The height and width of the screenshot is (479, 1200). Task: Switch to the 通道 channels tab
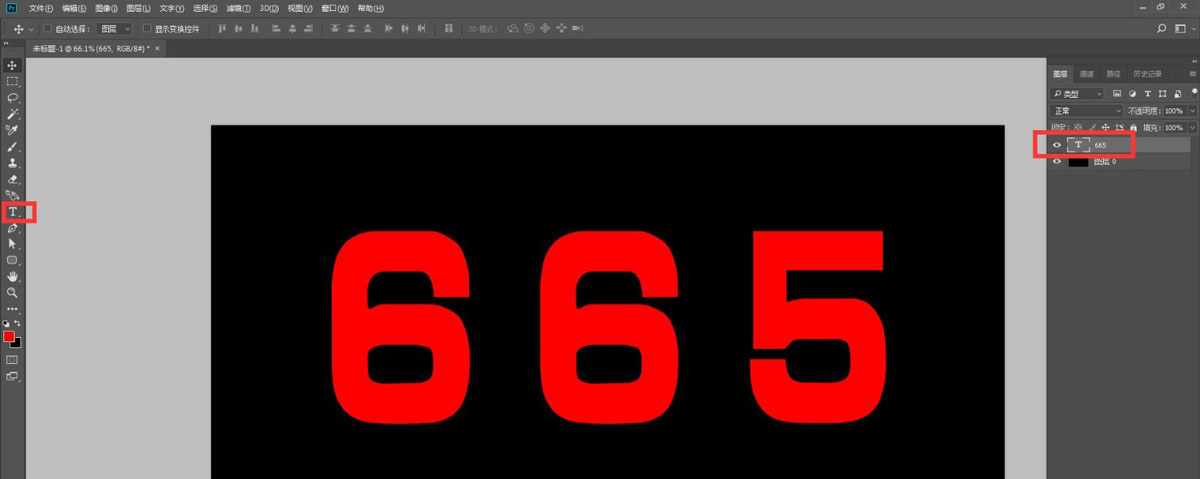(x=1086, y=74)
